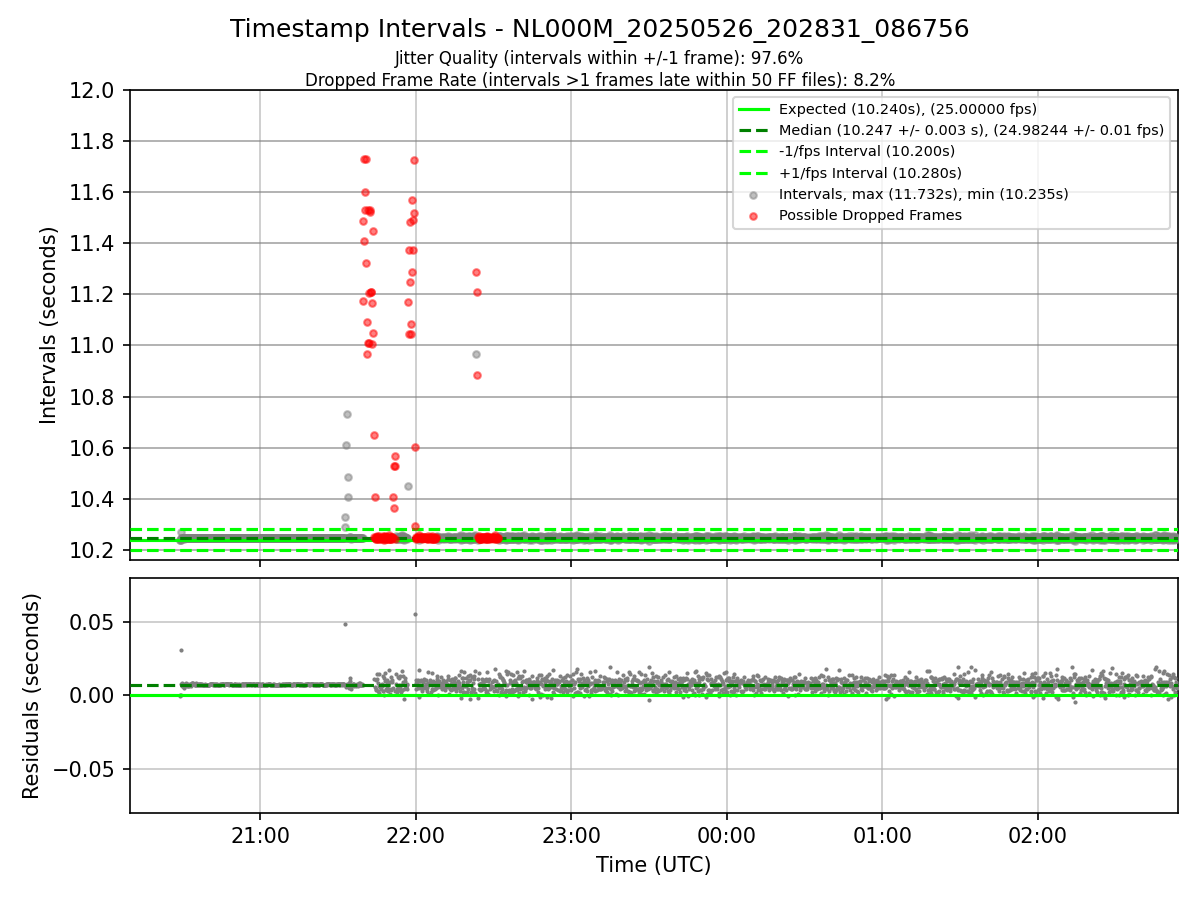The height and width of the screenshot is (900, 1200).
Task: Click the "Residuals (seconds)" y-axis label
Action: click(31, 696)
